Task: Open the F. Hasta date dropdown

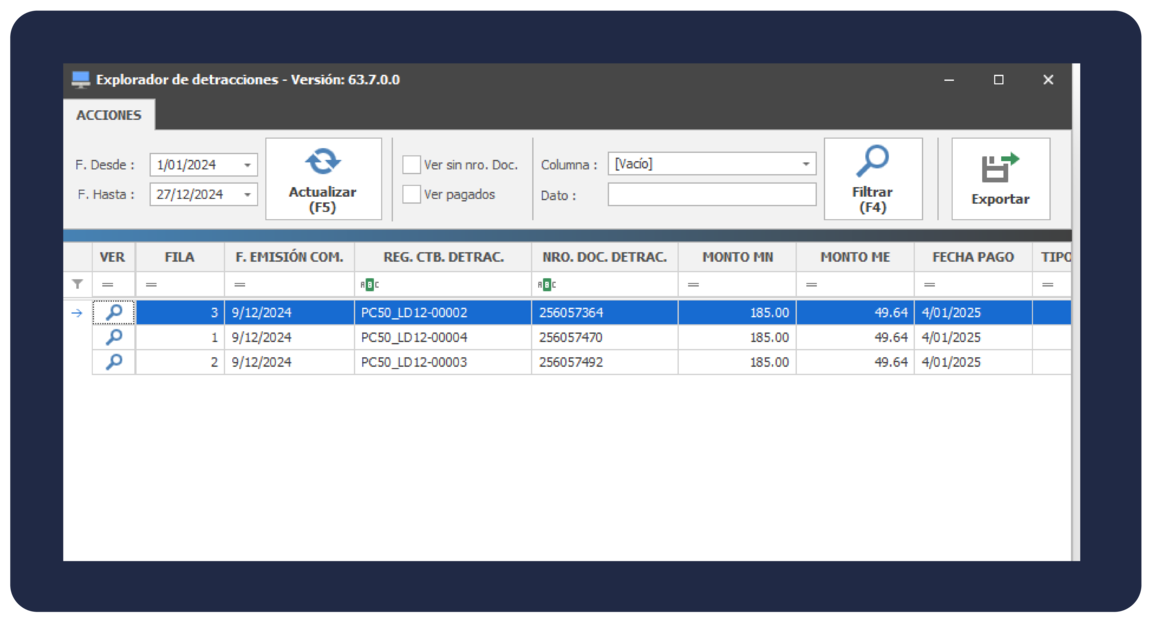Action: coord(247,195)
